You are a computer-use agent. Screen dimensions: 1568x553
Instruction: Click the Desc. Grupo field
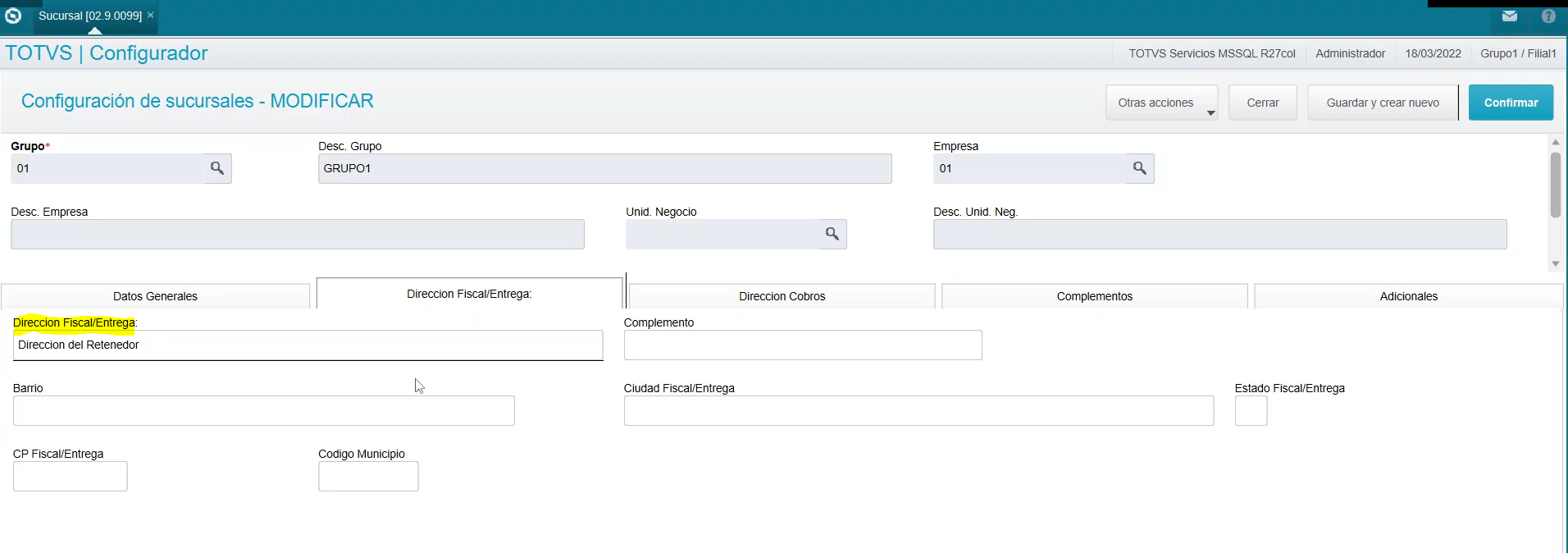(x=605, y=168)
